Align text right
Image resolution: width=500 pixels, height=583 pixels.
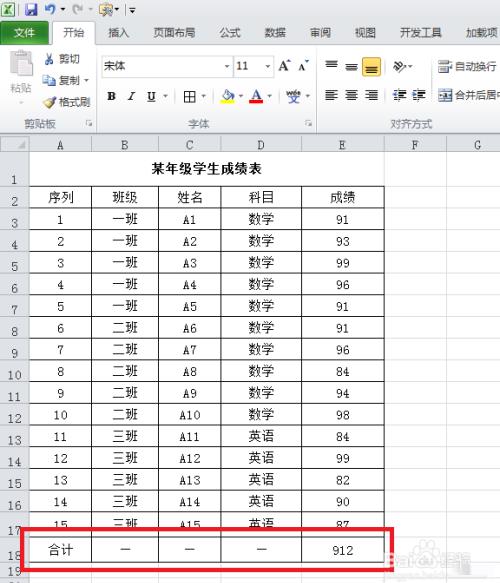click(x=371, y=96)
